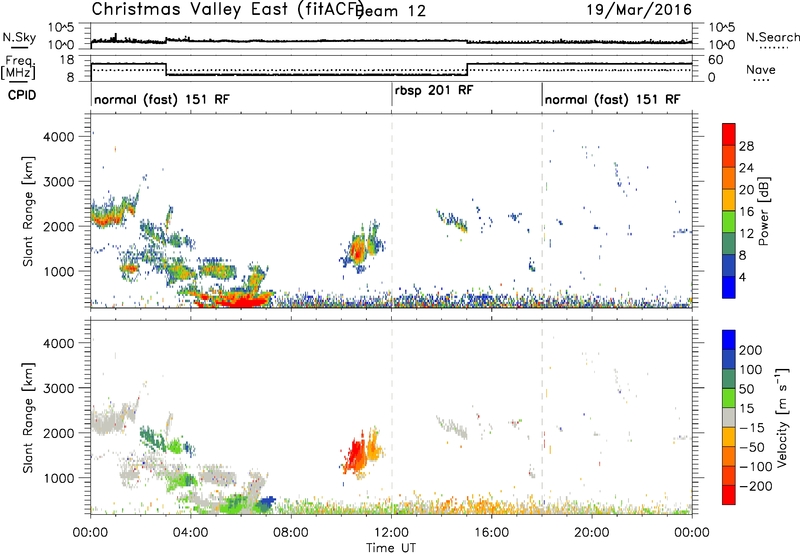Click the 12 tick on Power colorbar
Viewport: 800px width, 554px height.
tap(746, 234)
